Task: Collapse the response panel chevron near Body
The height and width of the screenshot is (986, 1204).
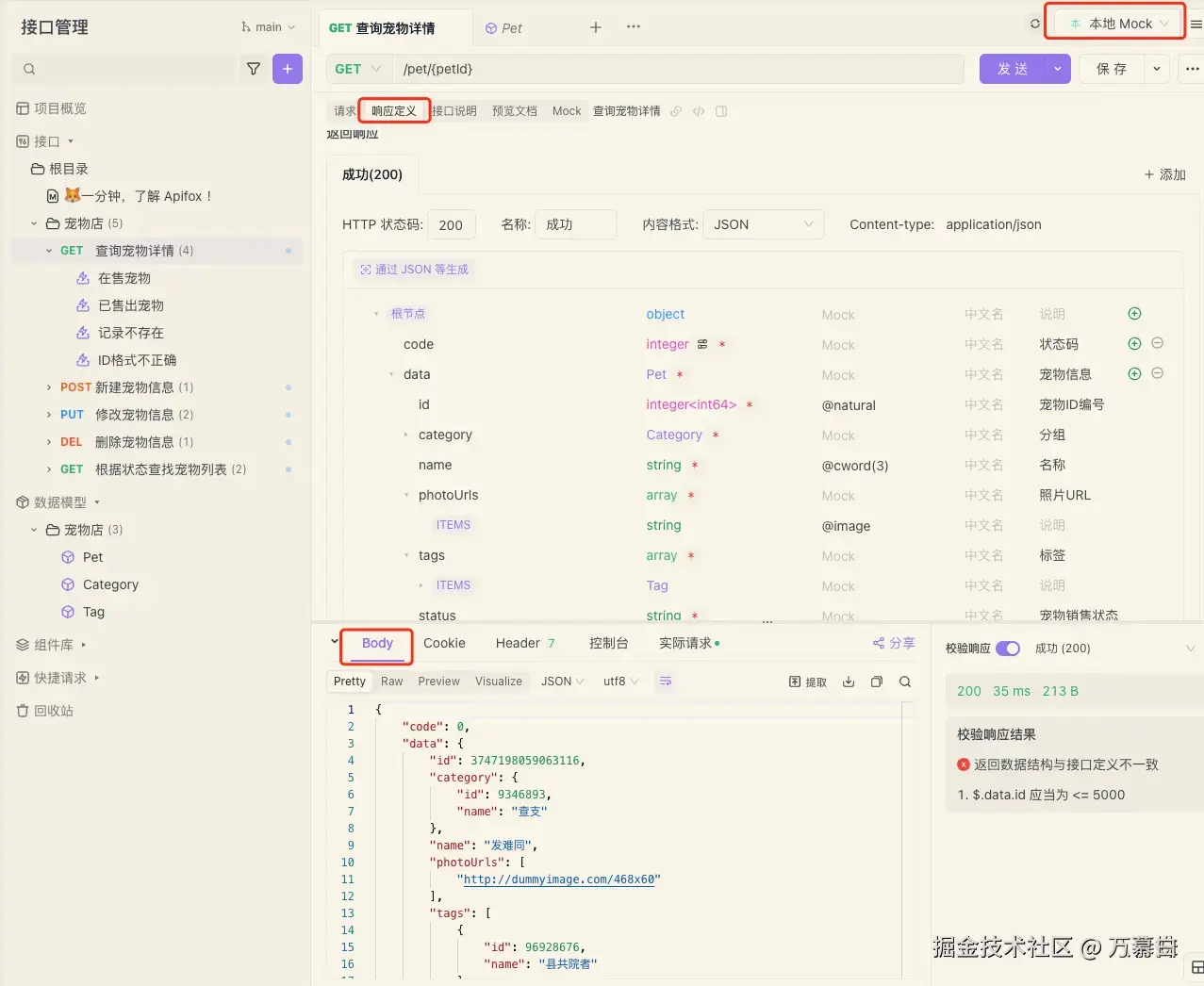Action: [335, 642]
